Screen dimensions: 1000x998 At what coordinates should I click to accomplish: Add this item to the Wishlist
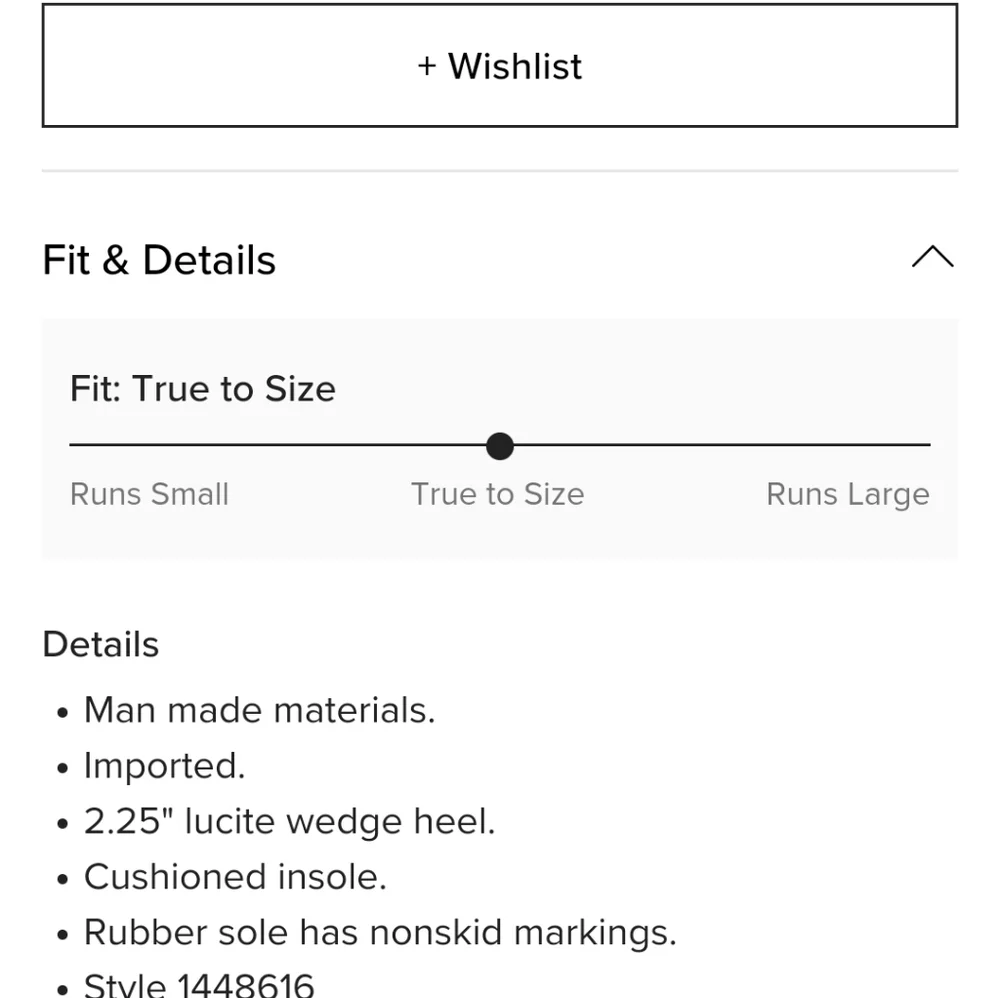pyautogui.click(x=500, y=65)
